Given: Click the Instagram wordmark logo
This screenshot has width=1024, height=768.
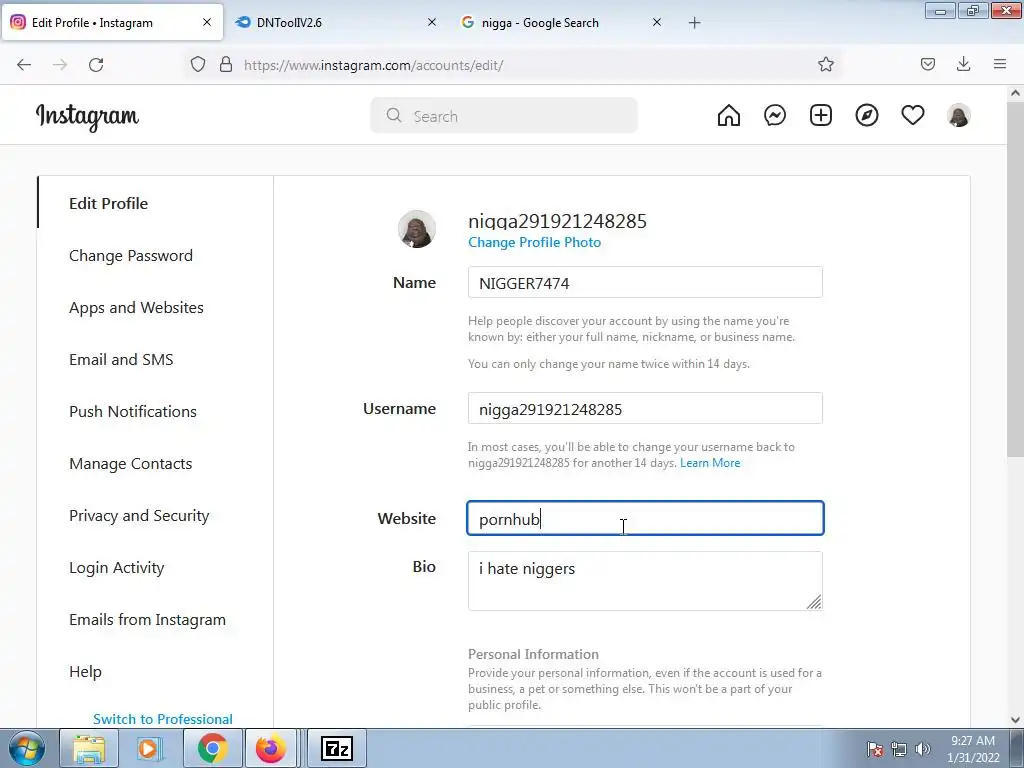Looking at the screenshot, I should point(88,117).
